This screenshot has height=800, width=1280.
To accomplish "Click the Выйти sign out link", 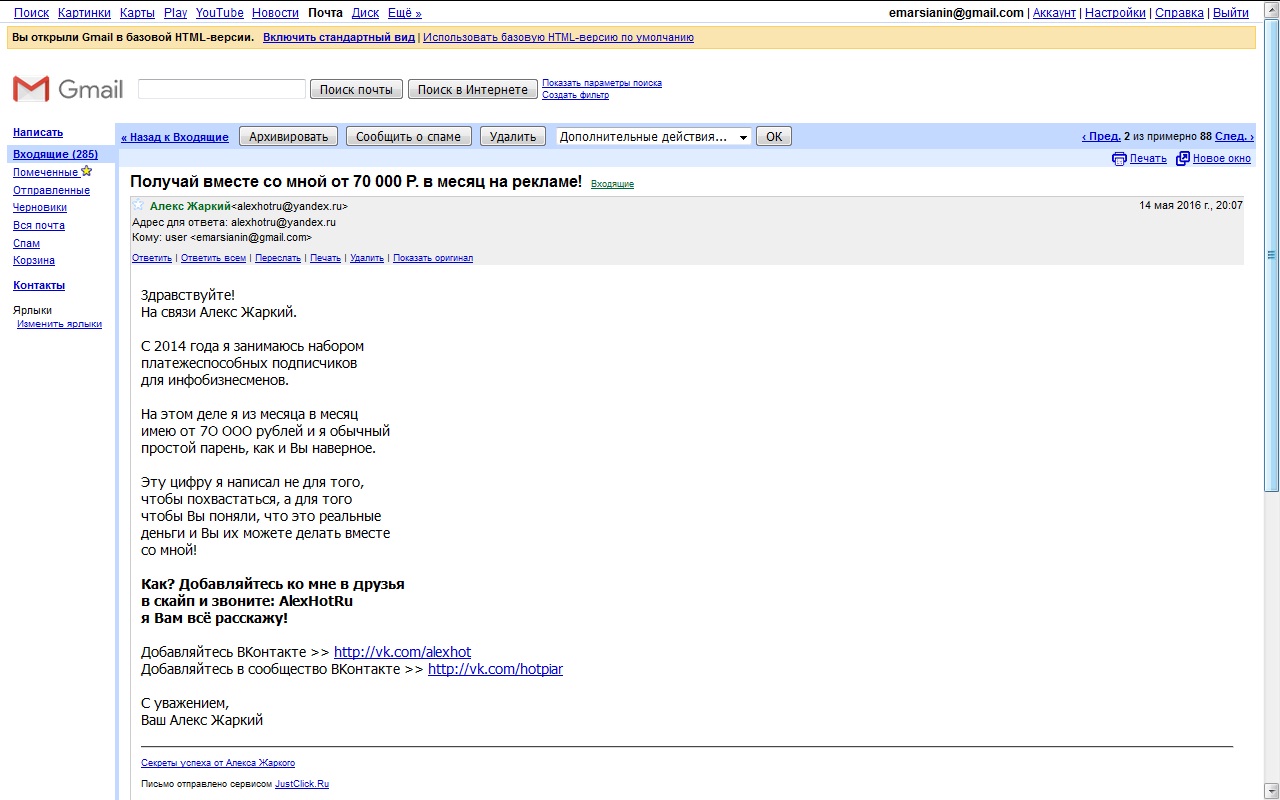I will (x=1231, y=13).
